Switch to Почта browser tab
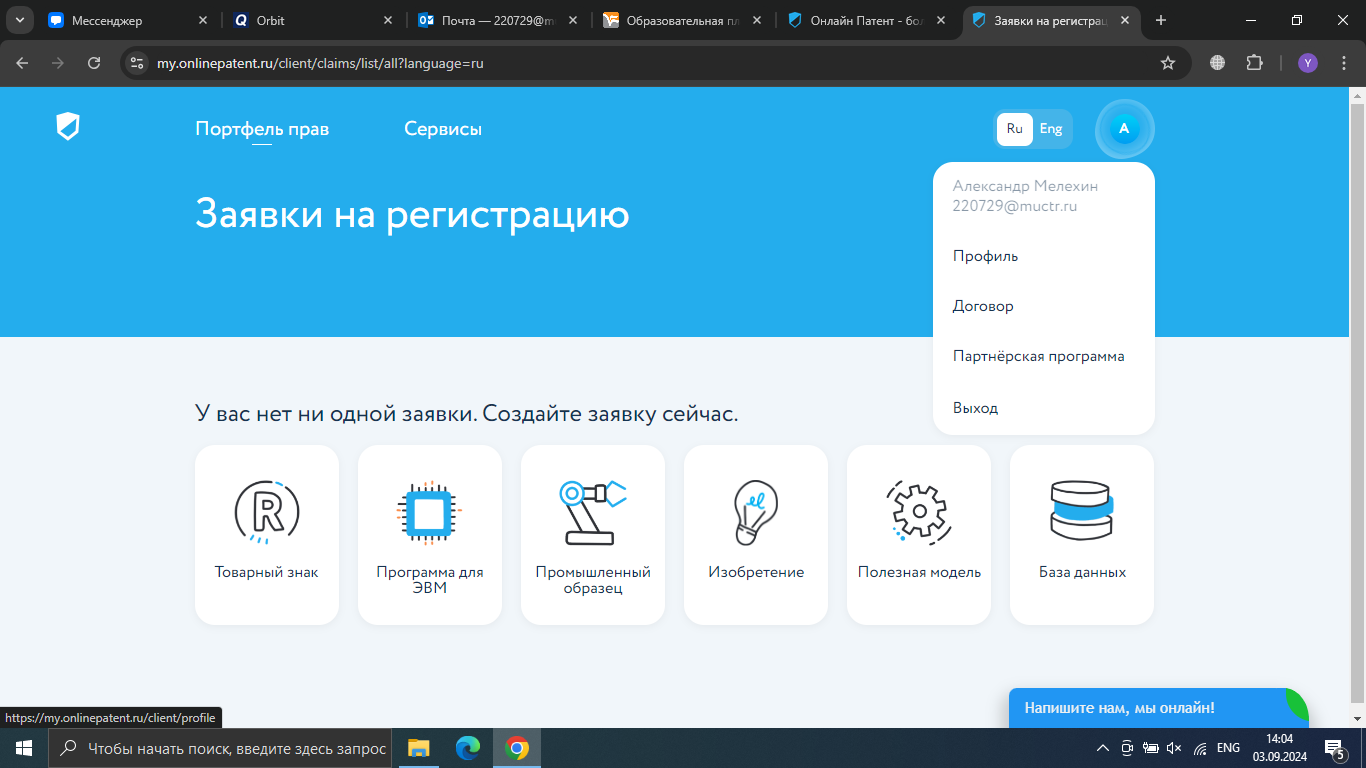1366x768 pixels. click(x=498, y=20)
